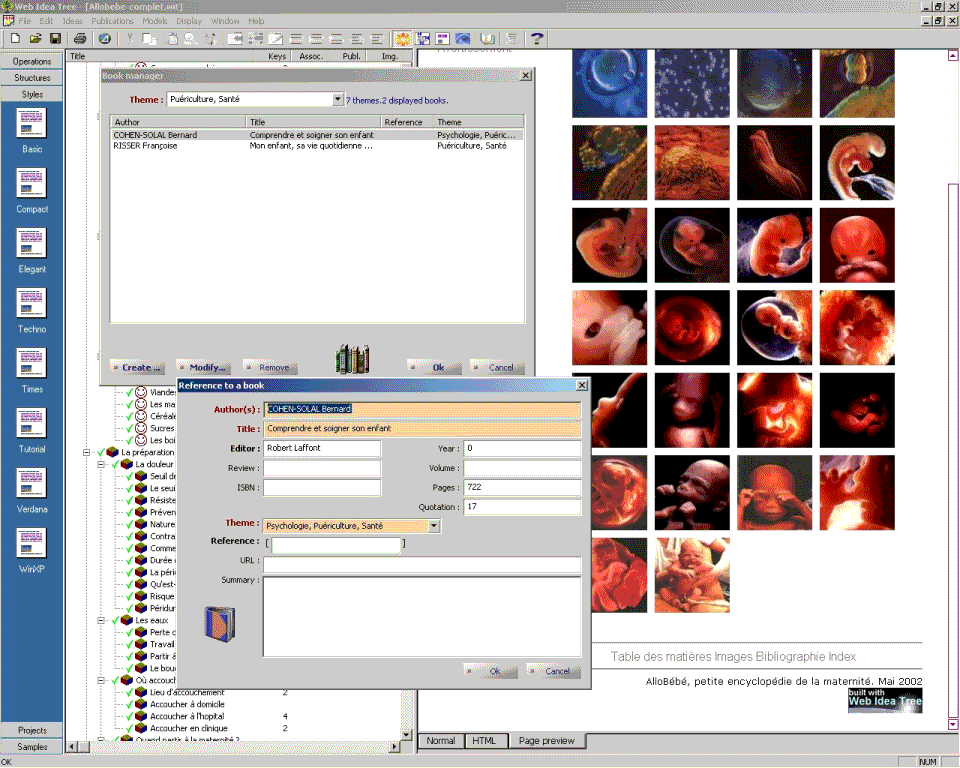The height and width of the screenshot is (768, 960).
Task: Select the Techno style icon
Action: tap(32, 304)
